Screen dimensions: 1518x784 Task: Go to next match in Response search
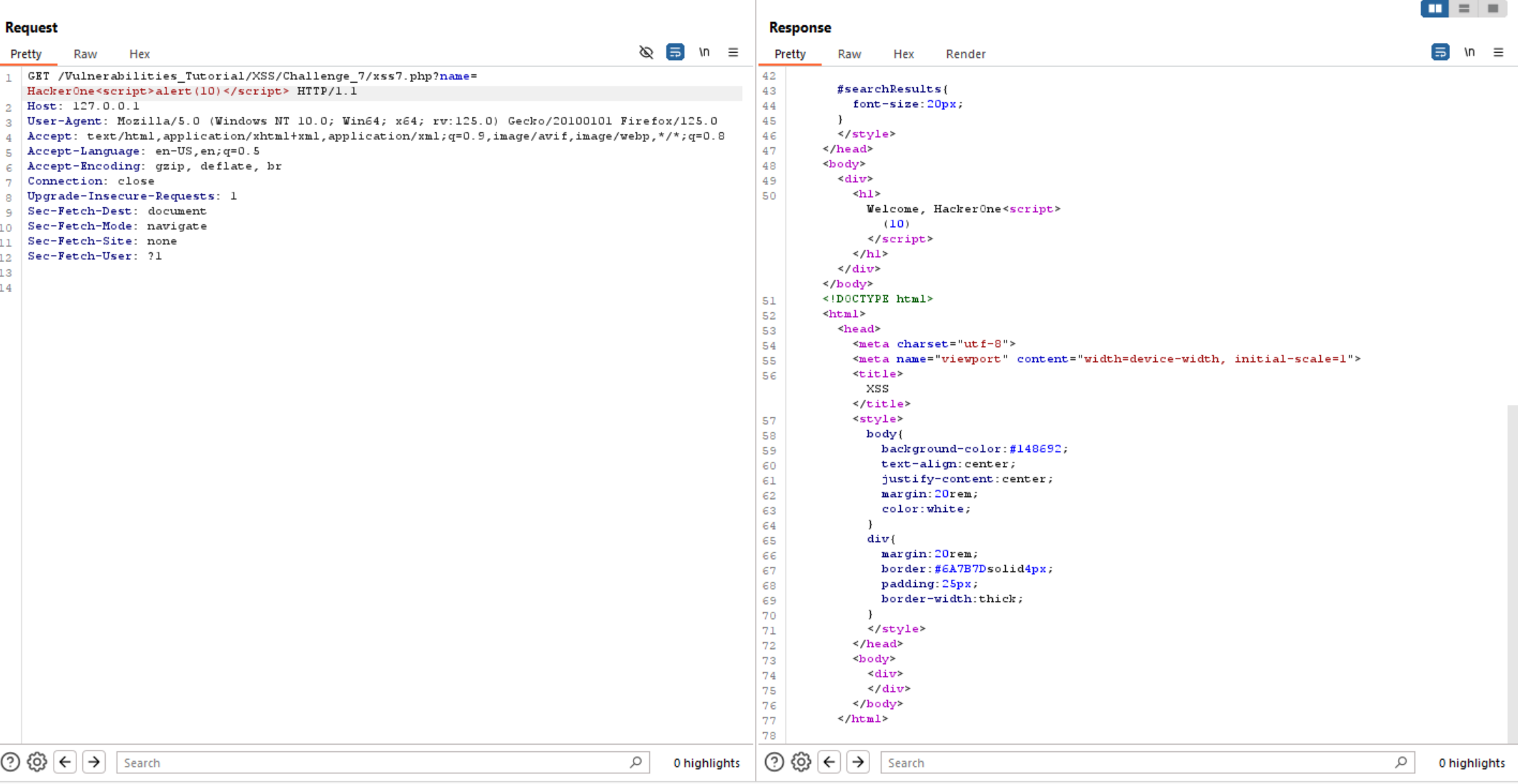coord(858,763)
